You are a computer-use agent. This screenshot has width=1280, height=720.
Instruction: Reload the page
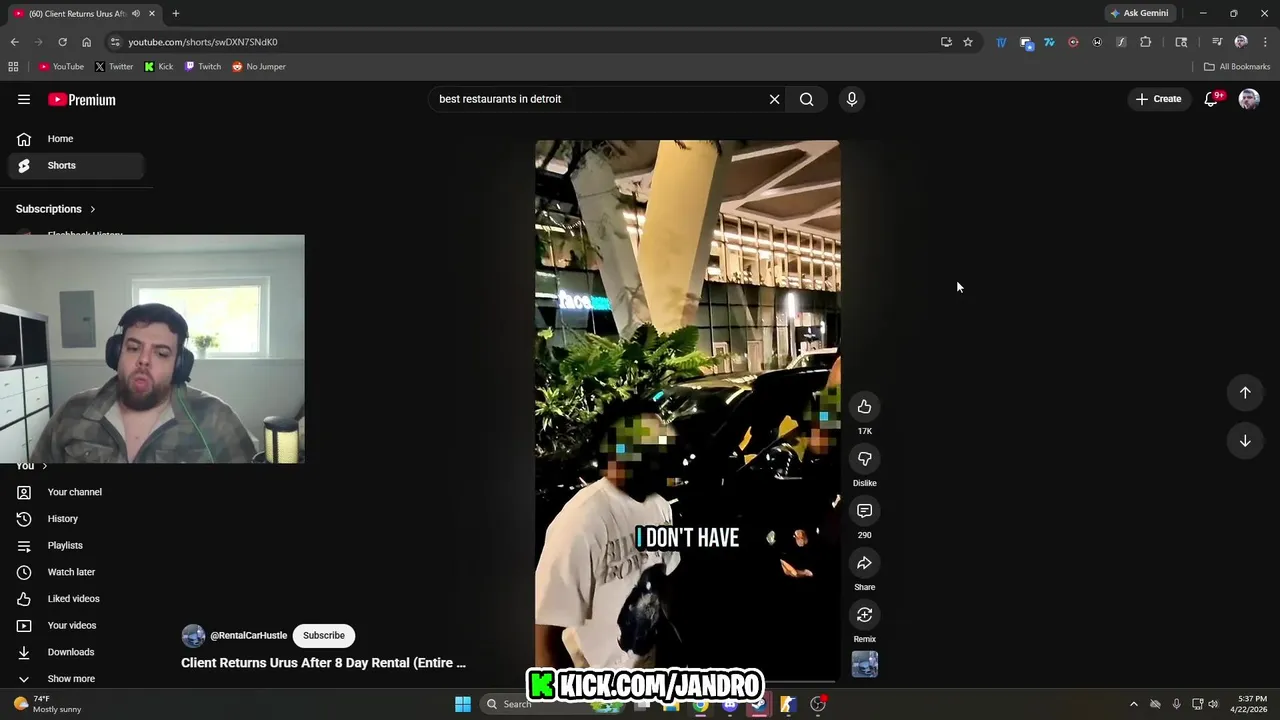tap(62, 42)
